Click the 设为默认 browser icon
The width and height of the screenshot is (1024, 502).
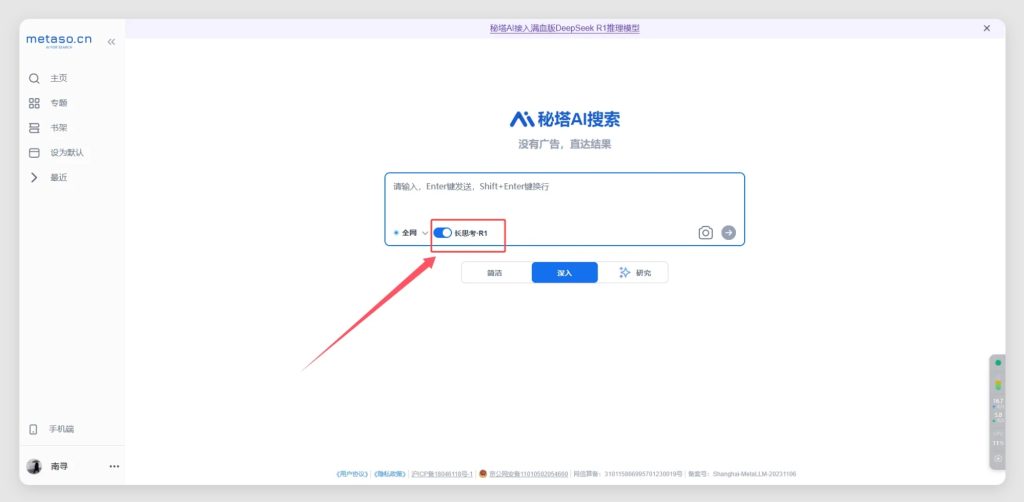coord(34,153)
